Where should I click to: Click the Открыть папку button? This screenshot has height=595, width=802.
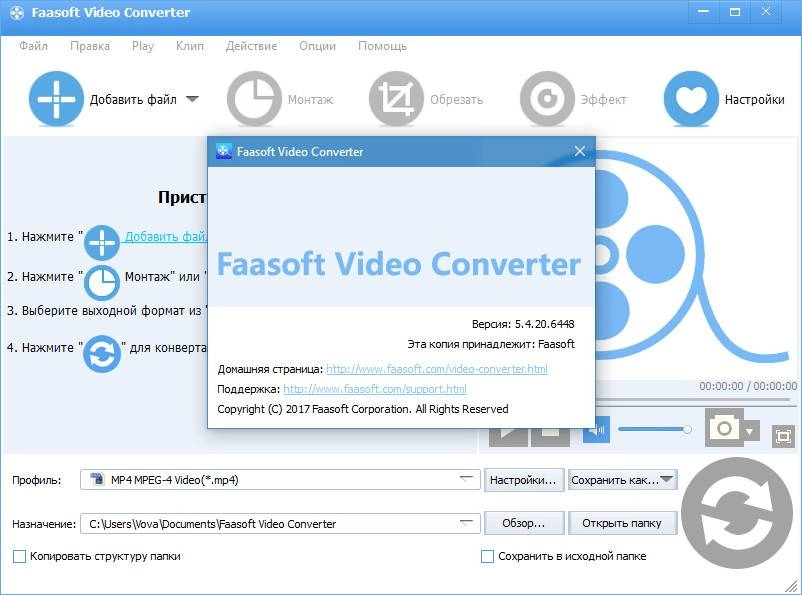point(622,523)
